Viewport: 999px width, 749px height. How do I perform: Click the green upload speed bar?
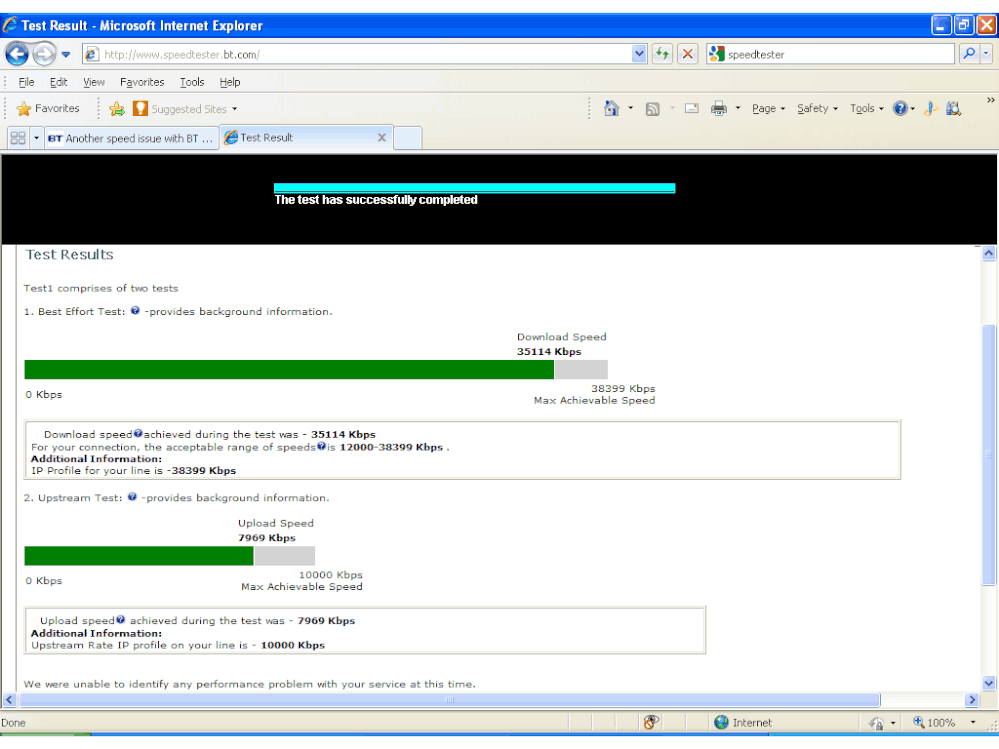click(139, 555)
